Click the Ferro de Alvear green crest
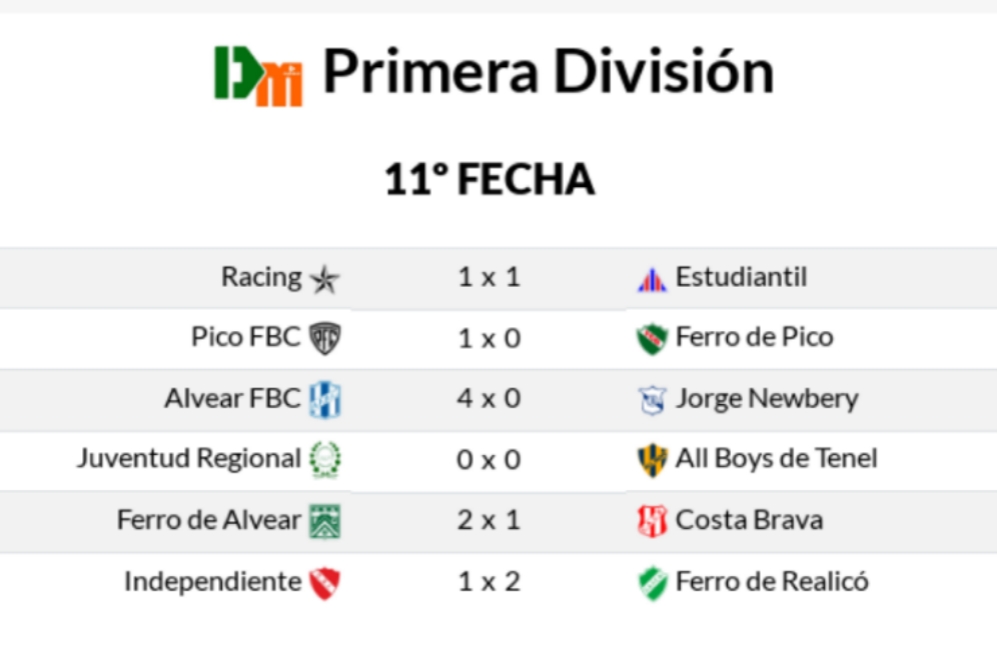Viewport: 997px width, 657px height. [324, 521]
